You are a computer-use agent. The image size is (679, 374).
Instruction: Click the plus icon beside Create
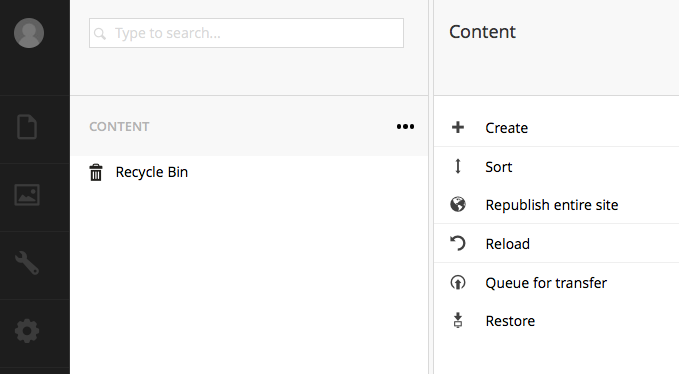(458, 127)
